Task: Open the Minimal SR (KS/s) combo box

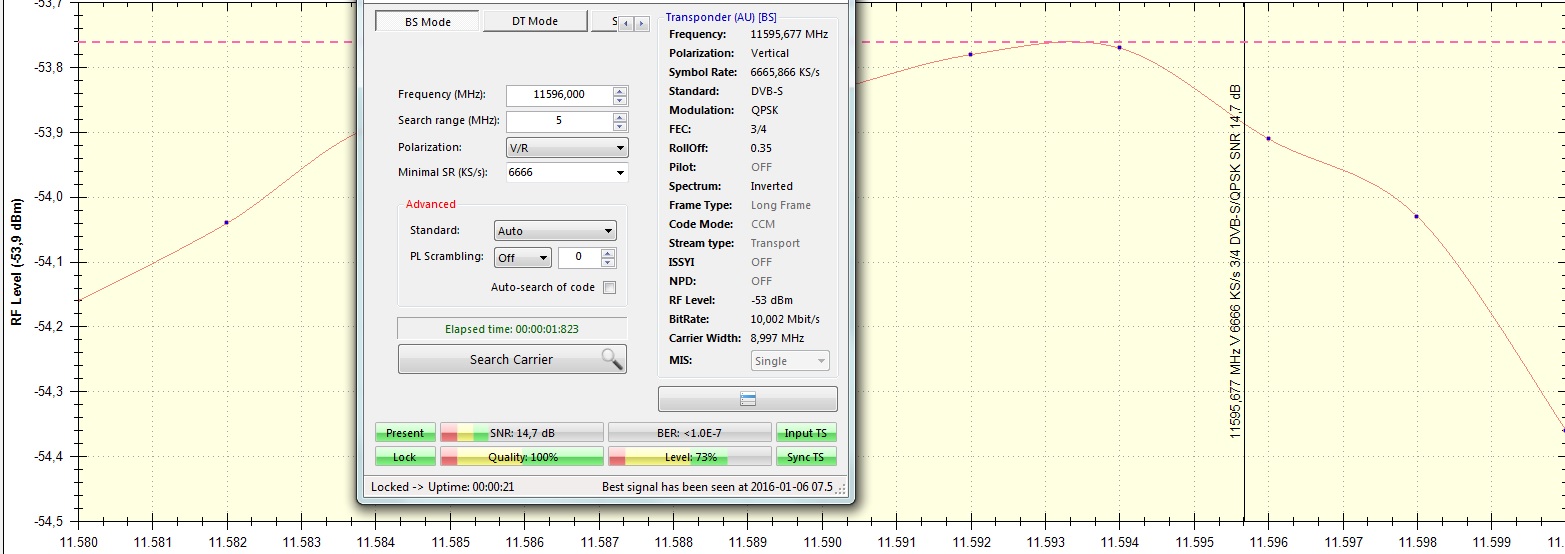Action: [567, 173]
